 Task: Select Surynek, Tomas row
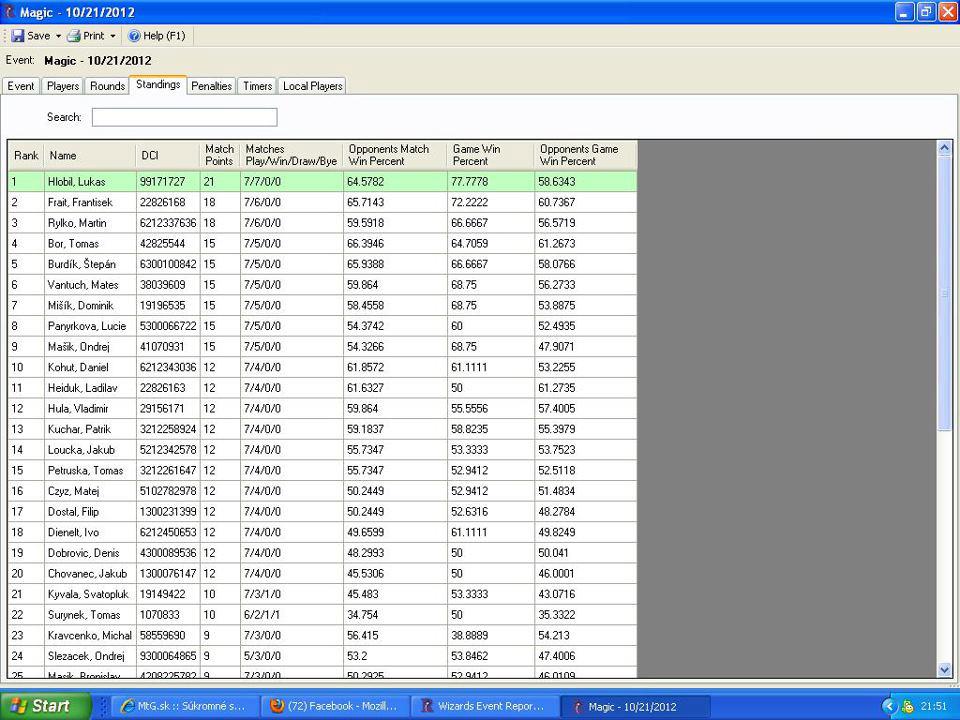[x=323, y=615]
